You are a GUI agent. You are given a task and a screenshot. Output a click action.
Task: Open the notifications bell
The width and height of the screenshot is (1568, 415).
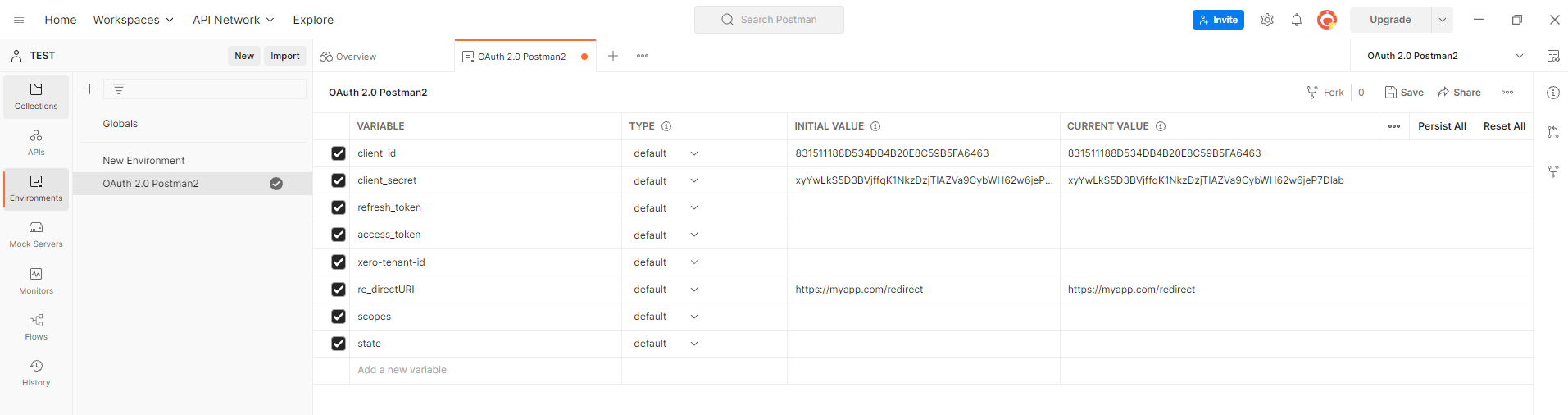point(1296,20)
